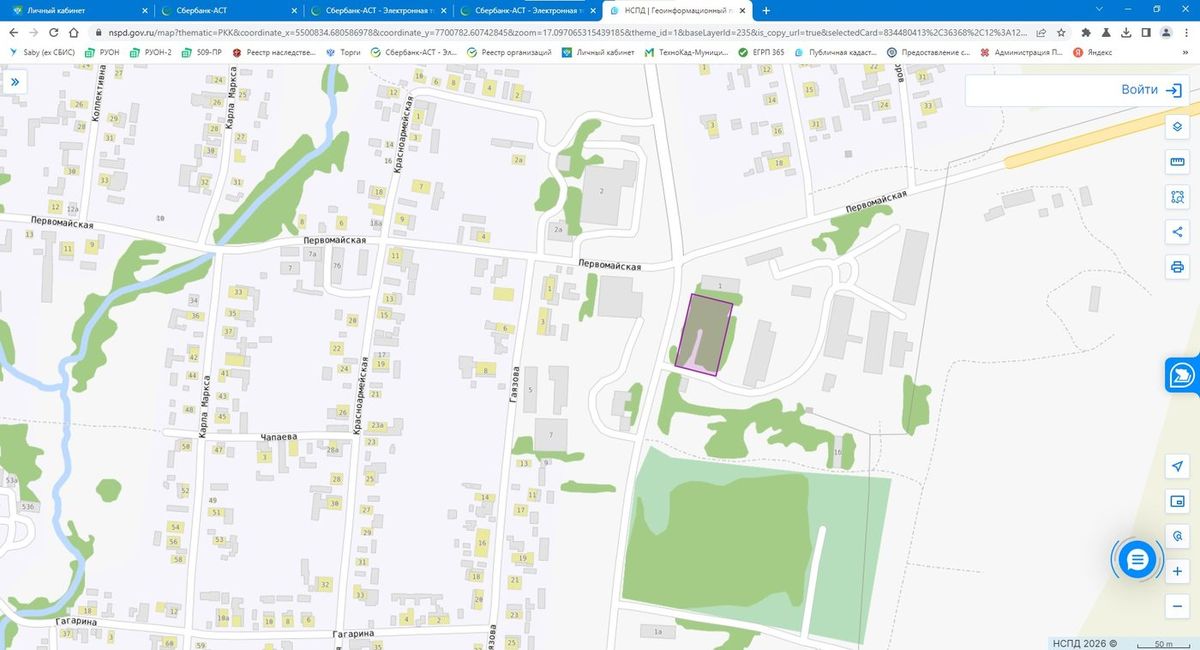Open the blue map side tab
This screenshot has height=650, width=1200.
point(1182,375)
